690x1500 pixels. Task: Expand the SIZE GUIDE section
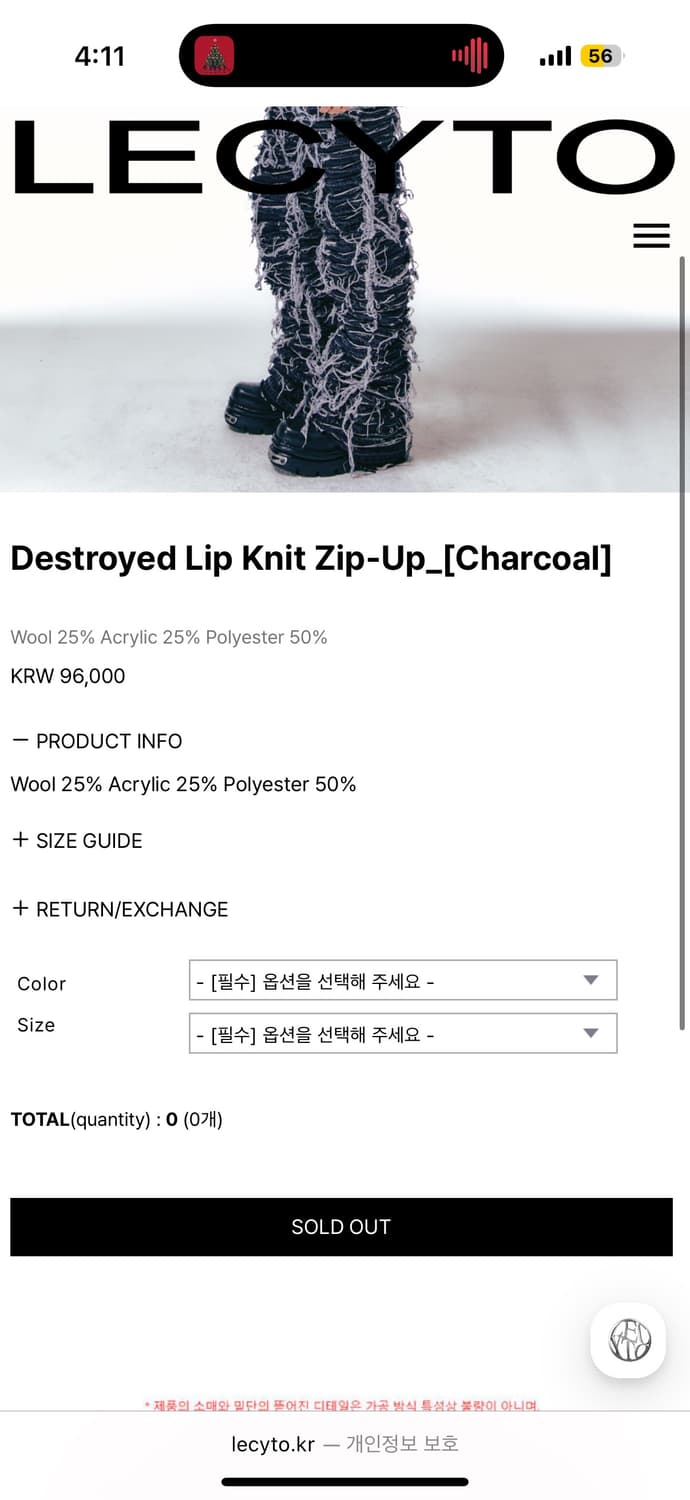76,840
